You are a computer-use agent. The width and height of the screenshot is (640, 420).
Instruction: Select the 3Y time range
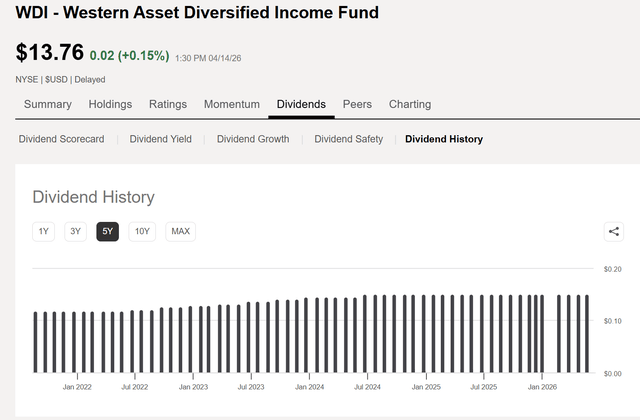(x=76, y=231)
